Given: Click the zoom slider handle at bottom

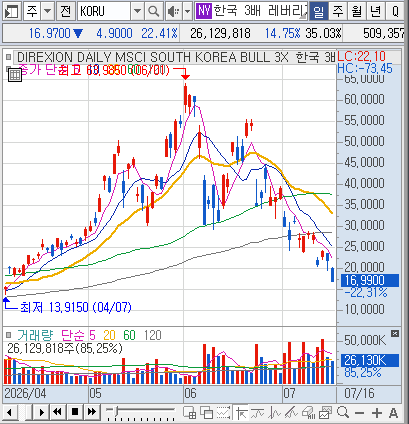Looking at the screenshot, I should point(116,411).
